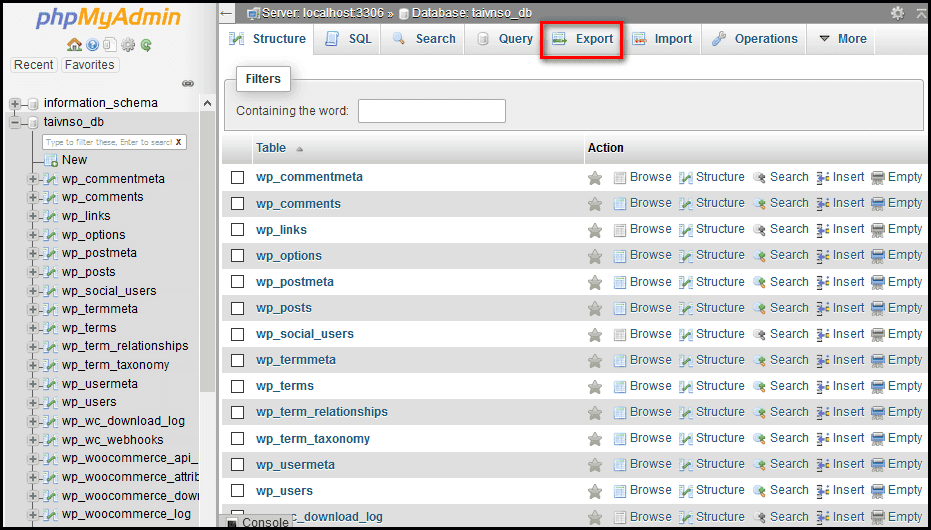Select the wp_users row checkbox

tap(238, 491)
